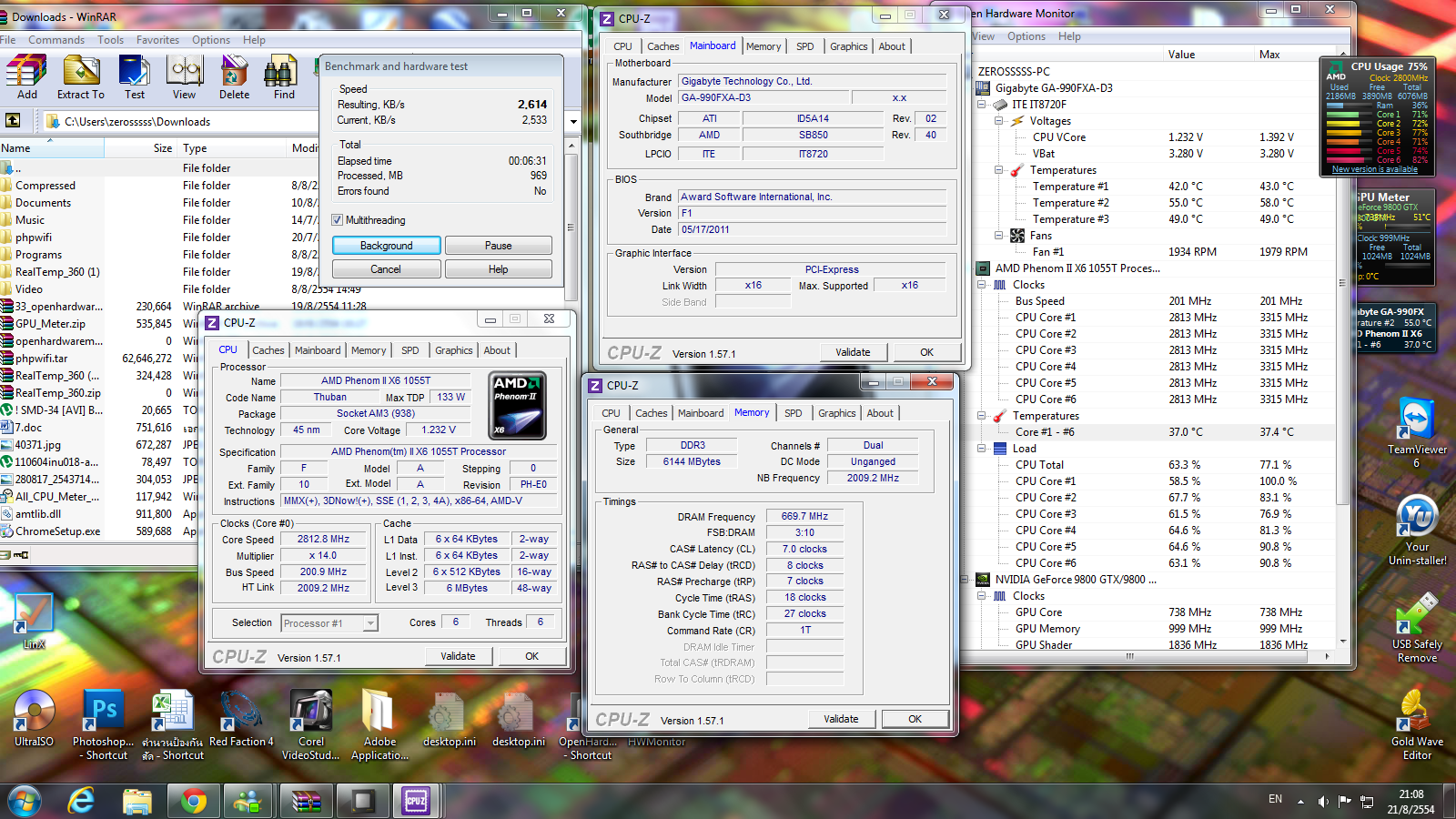The width and height of the screenshot is (1456, 819).
Task: Click Validate in the CPU-Z Motherboard window
Action: tap(853, 352)
